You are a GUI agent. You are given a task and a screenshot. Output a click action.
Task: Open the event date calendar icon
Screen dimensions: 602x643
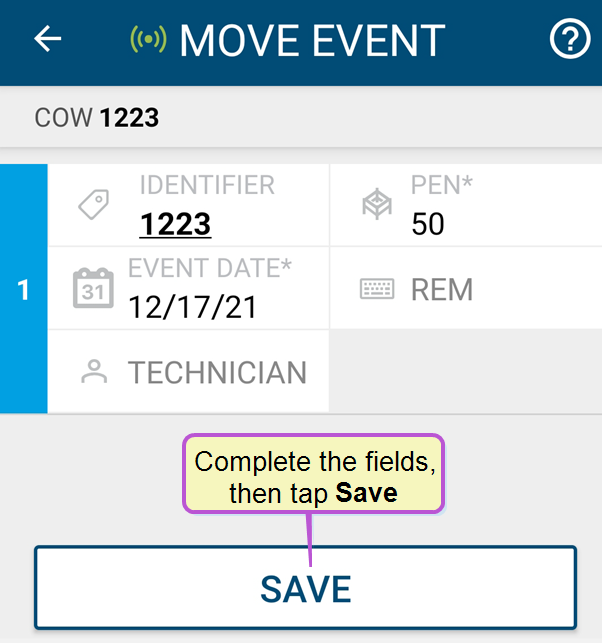coord(93,288)
